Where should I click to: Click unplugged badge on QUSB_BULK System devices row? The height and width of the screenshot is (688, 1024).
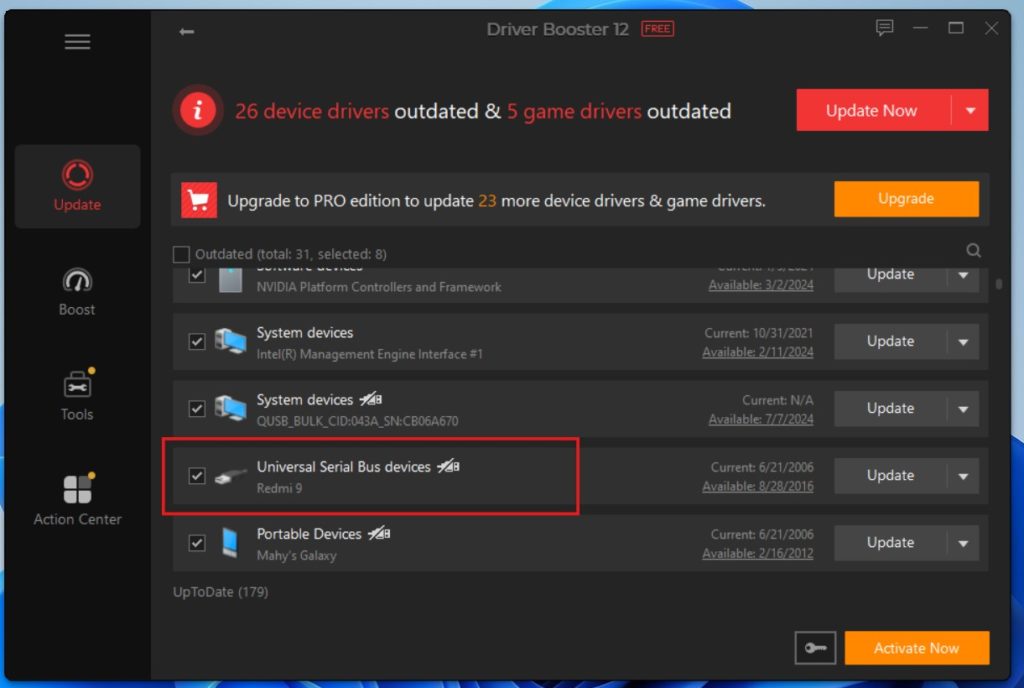[370, 399]
